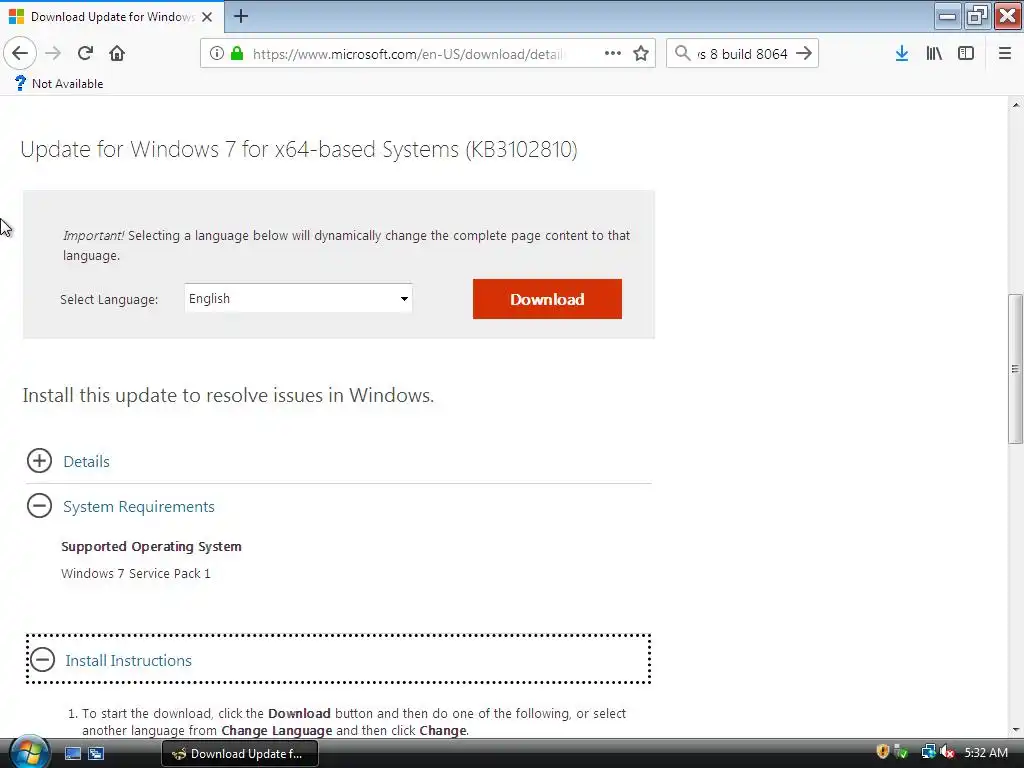Click the Show Desktop quick launch icon
Image resolution: width=1024 pixels, height=768 pixels.
(73, 754)
